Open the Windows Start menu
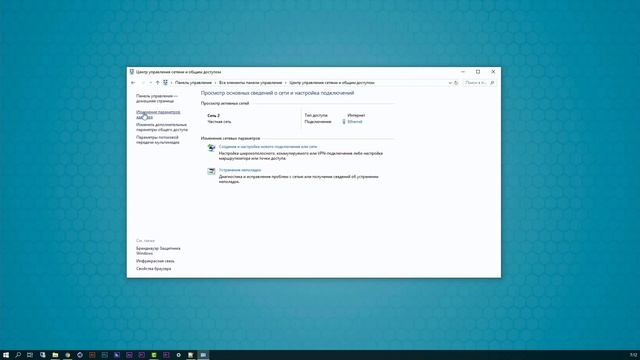 pos(6,355)
